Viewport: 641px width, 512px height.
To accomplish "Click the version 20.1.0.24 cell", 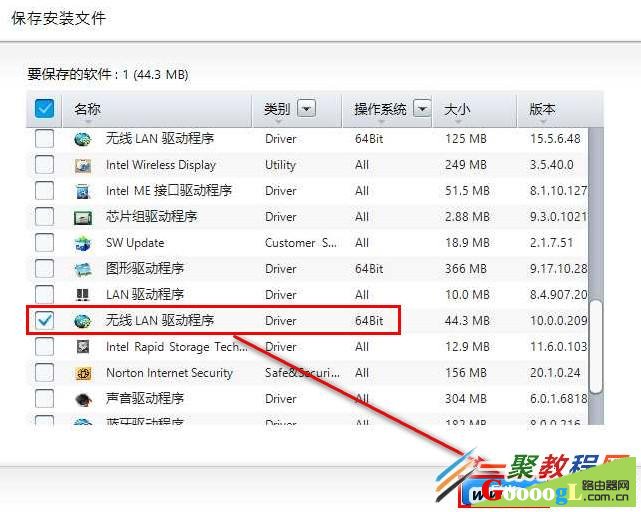I will click(x=555, y=373).
